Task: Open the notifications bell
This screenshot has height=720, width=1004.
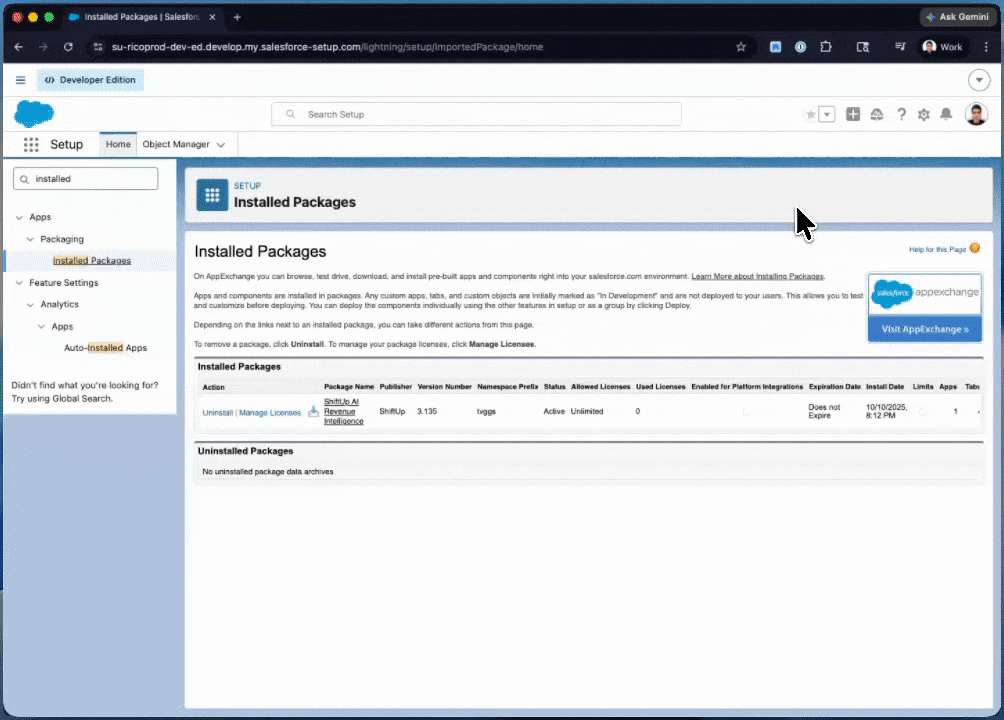Action: click(x=946, y=114)
